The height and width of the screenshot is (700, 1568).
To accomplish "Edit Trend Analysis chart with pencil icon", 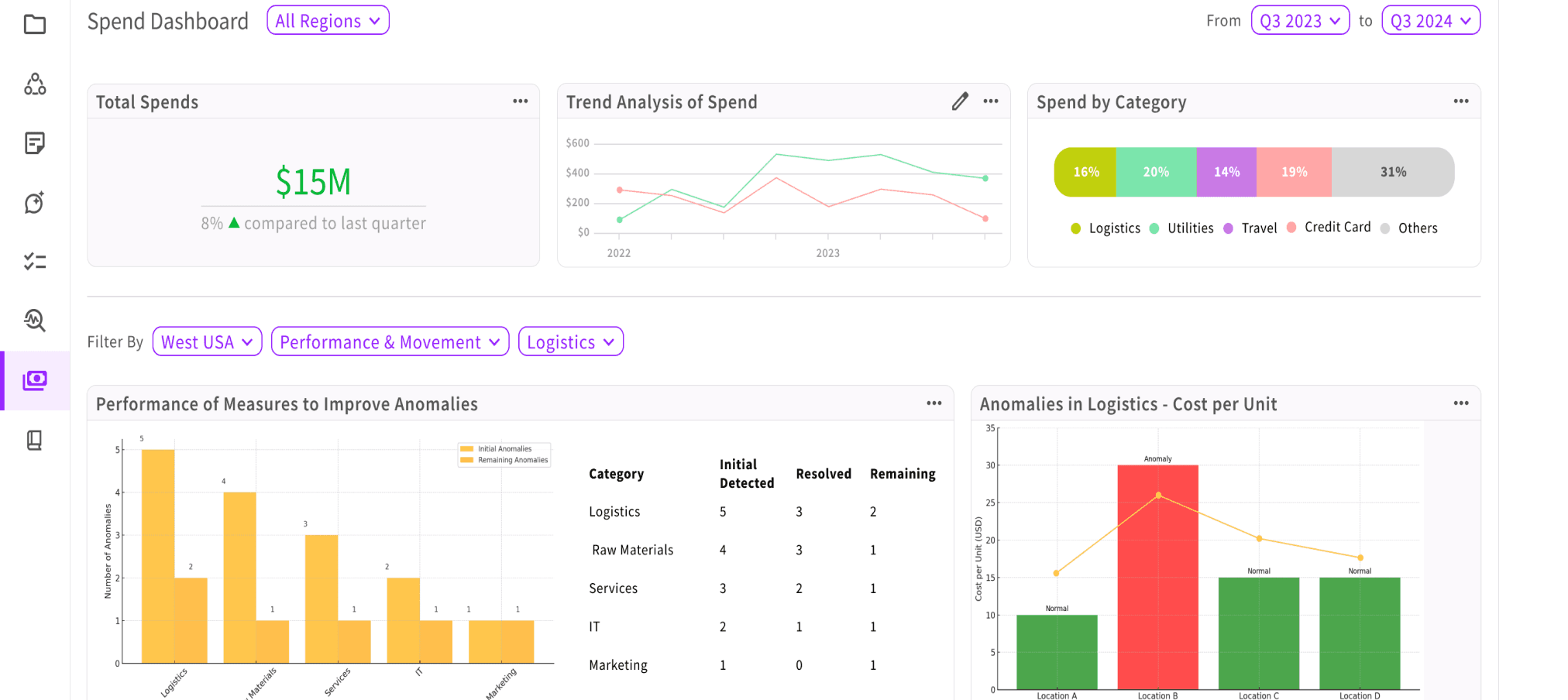I will click(x=960, y=101).
